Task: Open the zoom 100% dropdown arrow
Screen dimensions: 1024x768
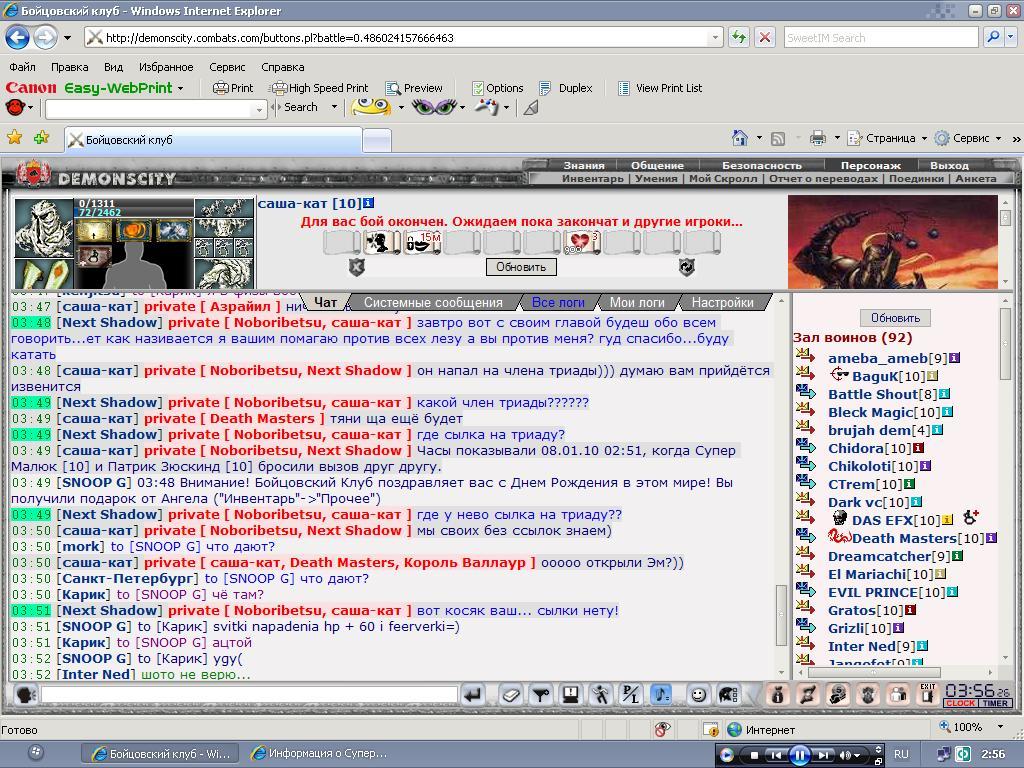Action: tap(1000, 726)
